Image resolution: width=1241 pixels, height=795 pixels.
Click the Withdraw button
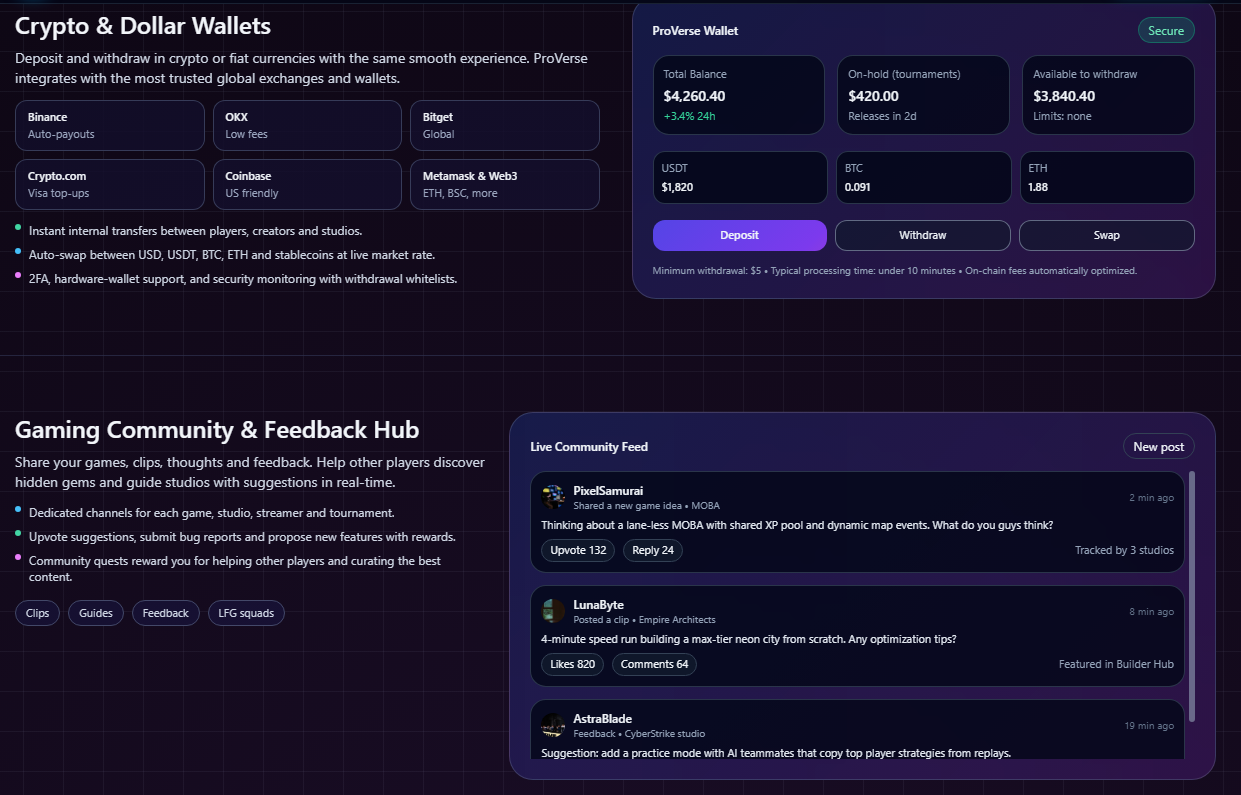click(922, 235)
